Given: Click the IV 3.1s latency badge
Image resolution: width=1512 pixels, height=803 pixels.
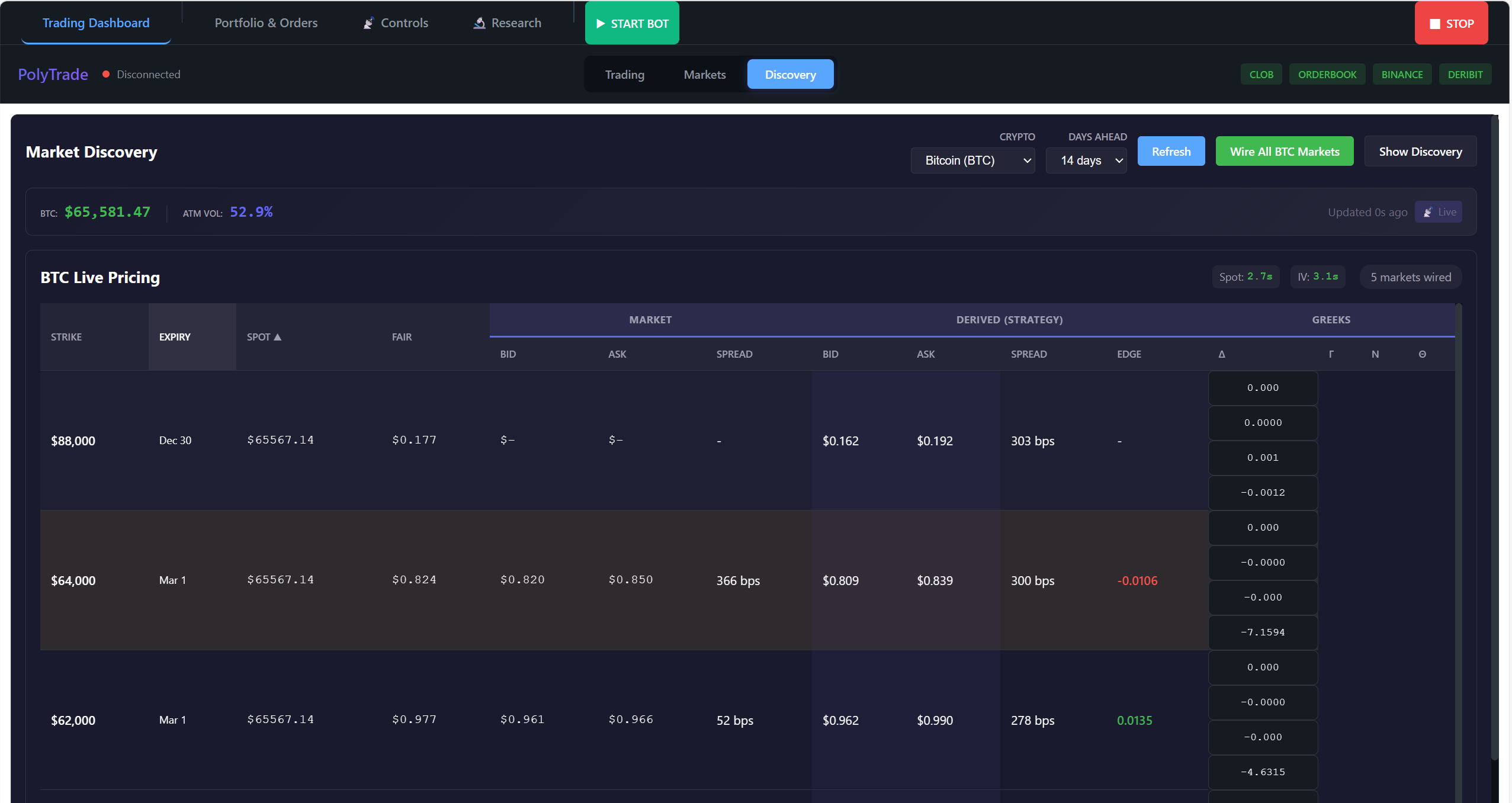Looking at the screenshot, I should 1318,277.
